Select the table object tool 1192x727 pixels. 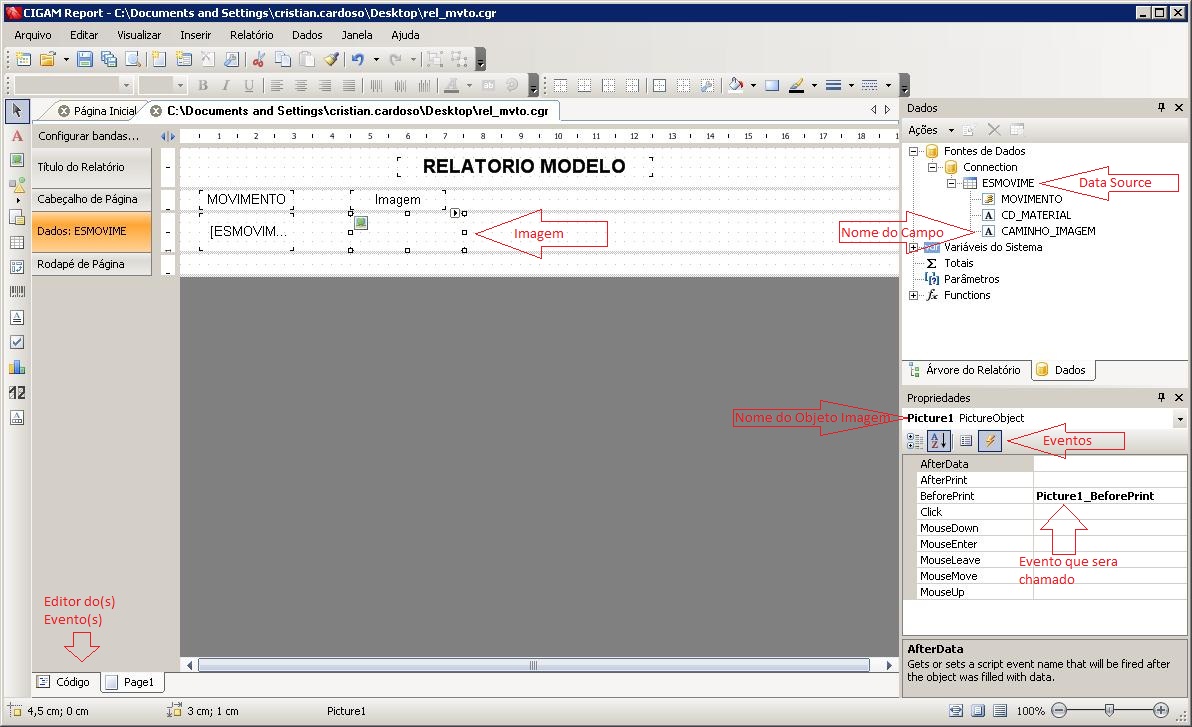tap(17, 243)
